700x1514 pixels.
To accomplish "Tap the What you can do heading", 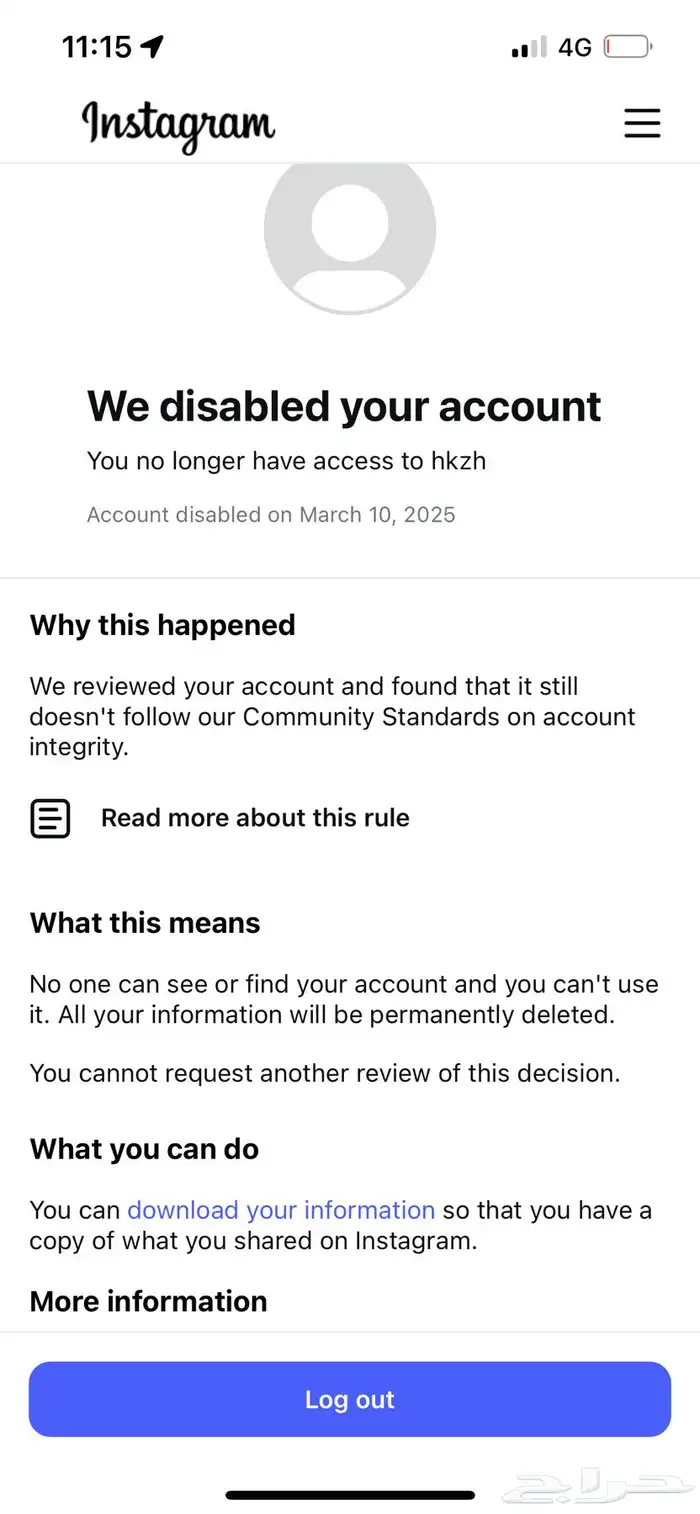I will [144, 1149].
